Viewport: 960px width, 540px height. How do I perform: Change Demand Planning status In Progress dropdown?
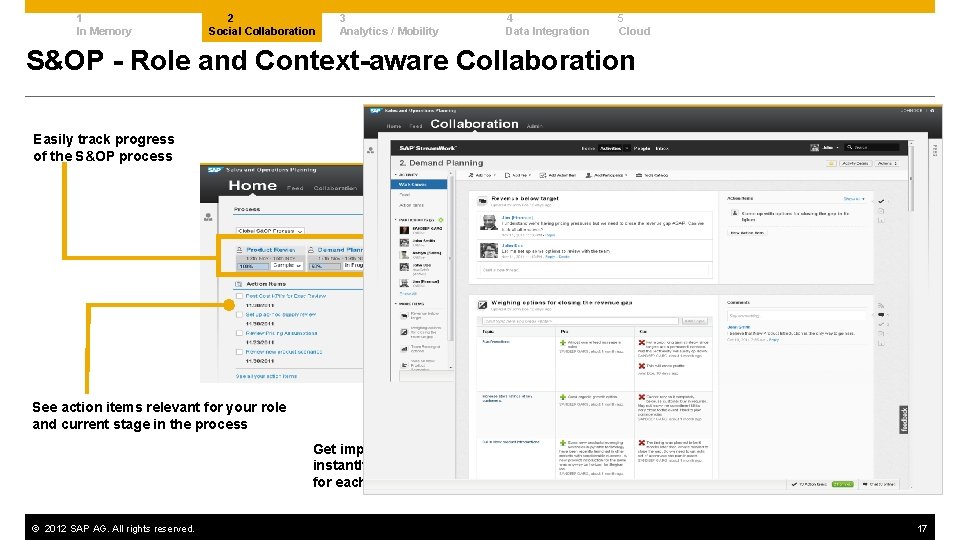point(353,266)
